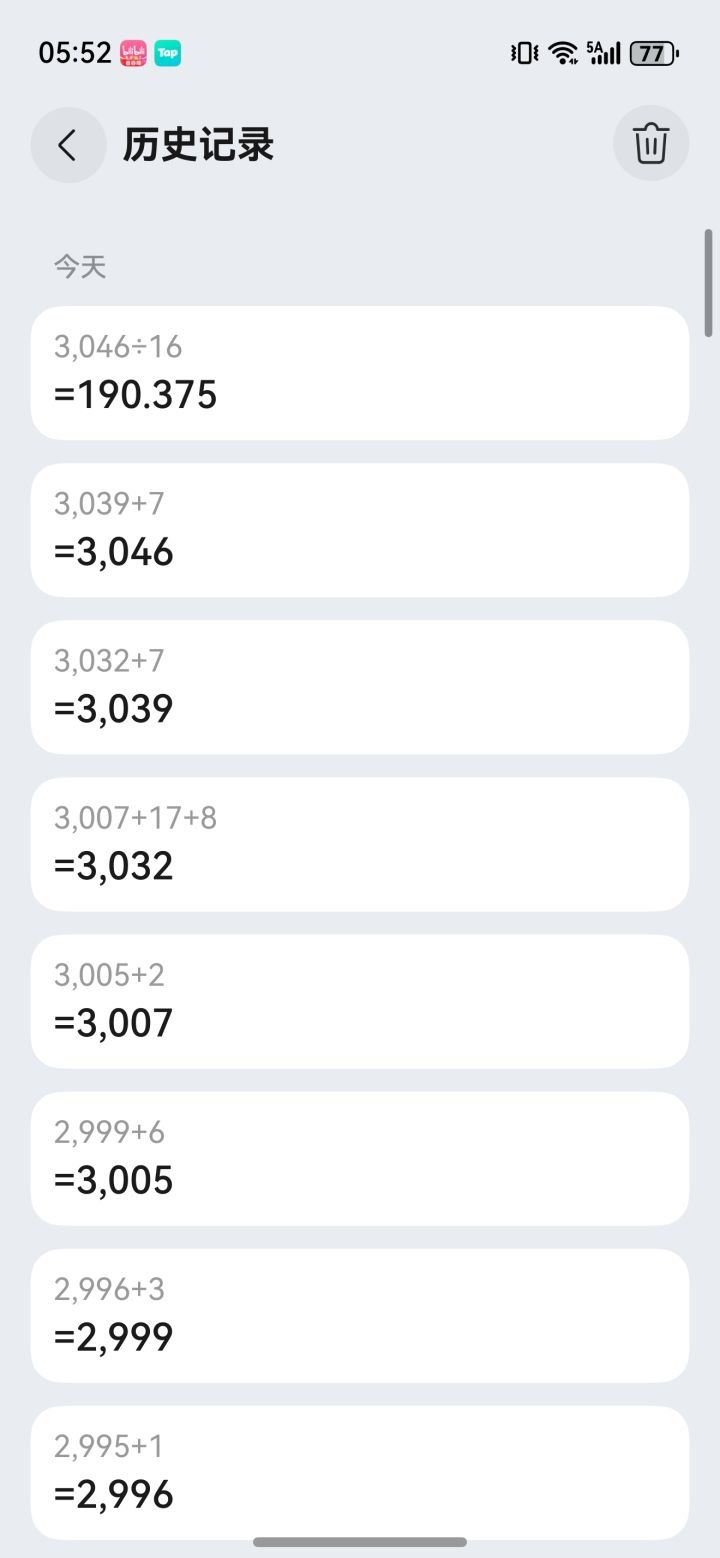Tap the Wi-Fi status icon
720x1558 pixels.
[564, 53]
